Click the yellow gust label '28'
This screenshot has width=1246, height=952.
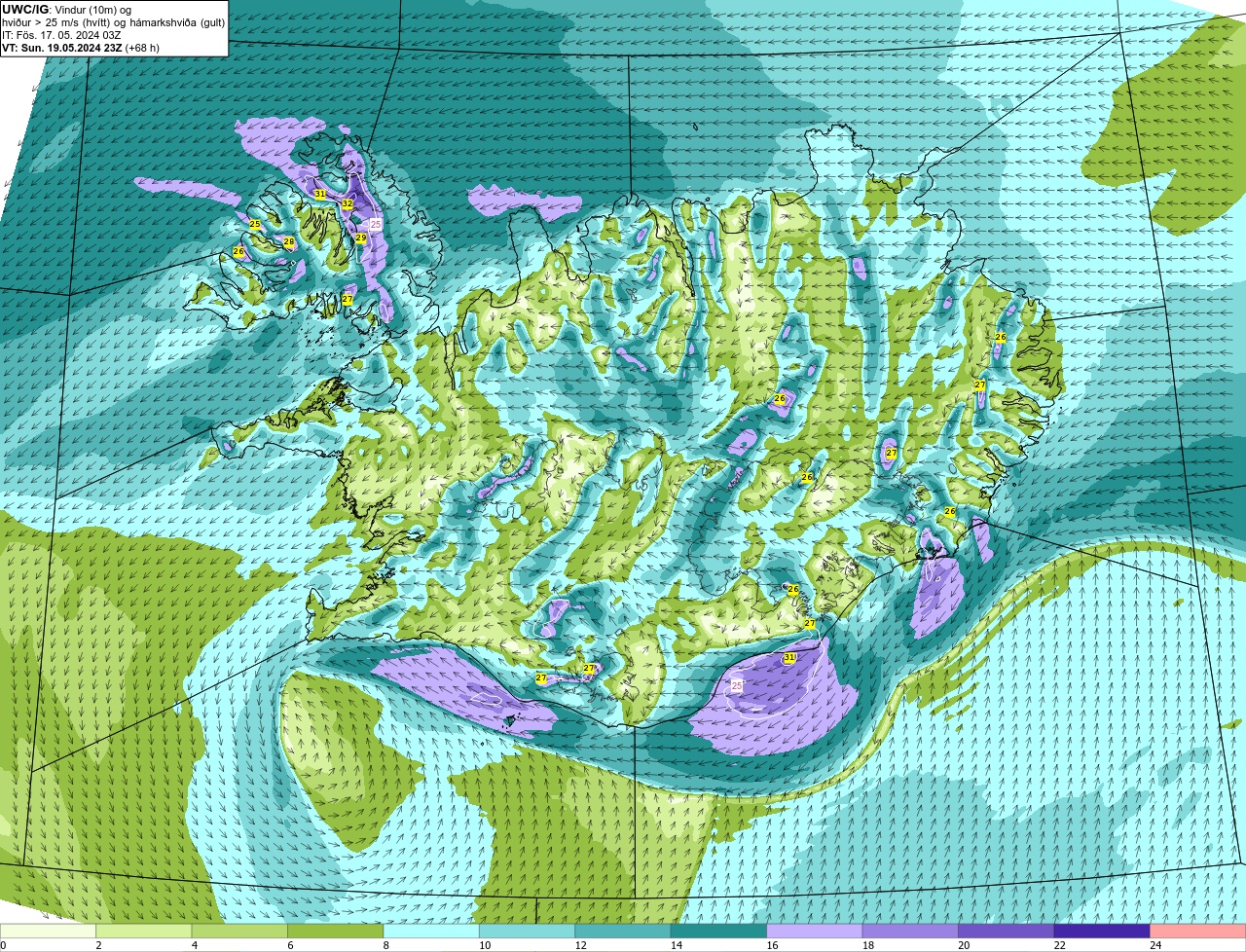(x=288, y=242)
